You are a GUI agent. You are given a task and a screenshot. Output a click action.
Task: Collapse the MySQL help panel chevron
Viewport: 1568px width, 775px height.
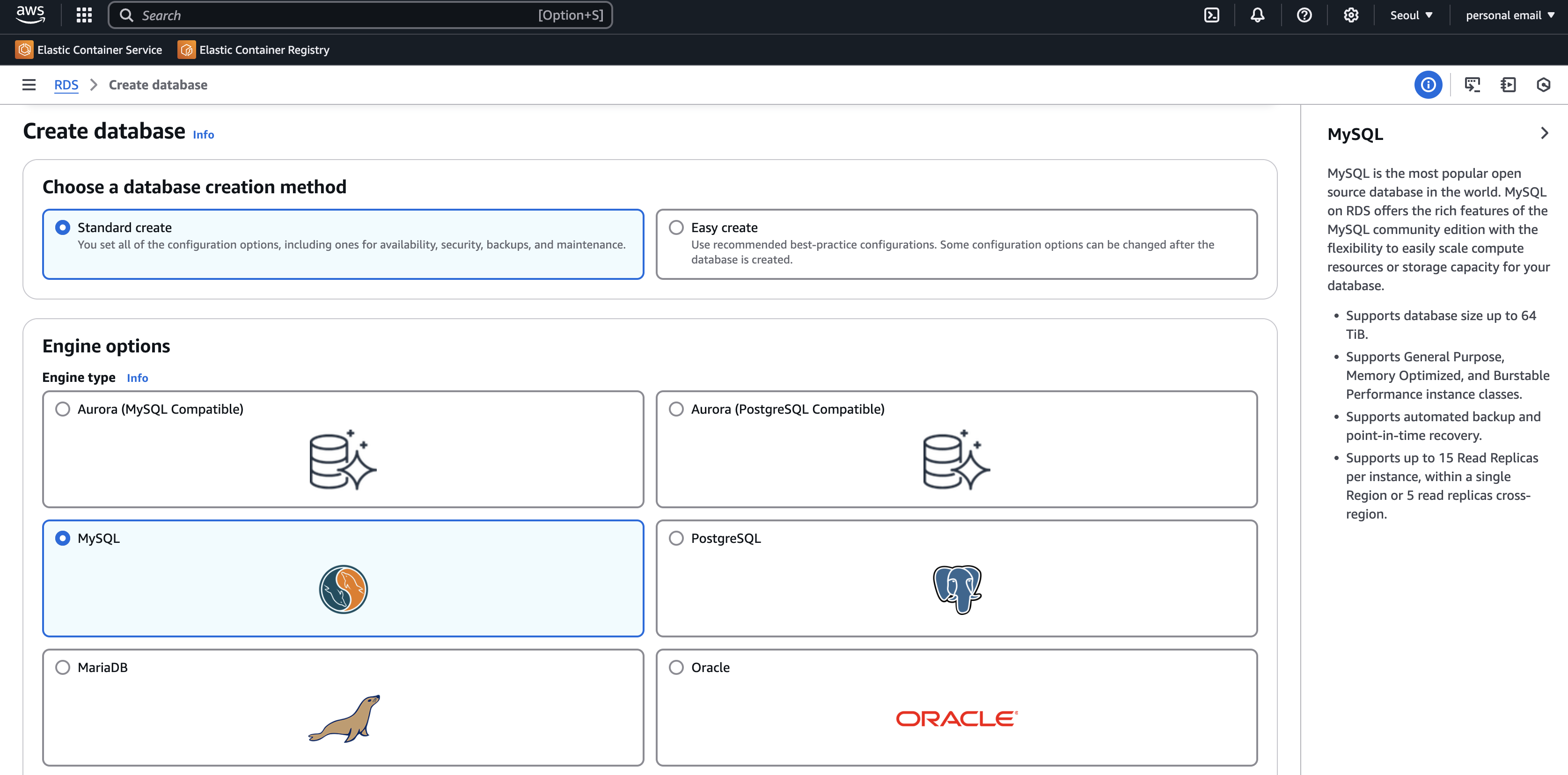tap(1544, 133)
